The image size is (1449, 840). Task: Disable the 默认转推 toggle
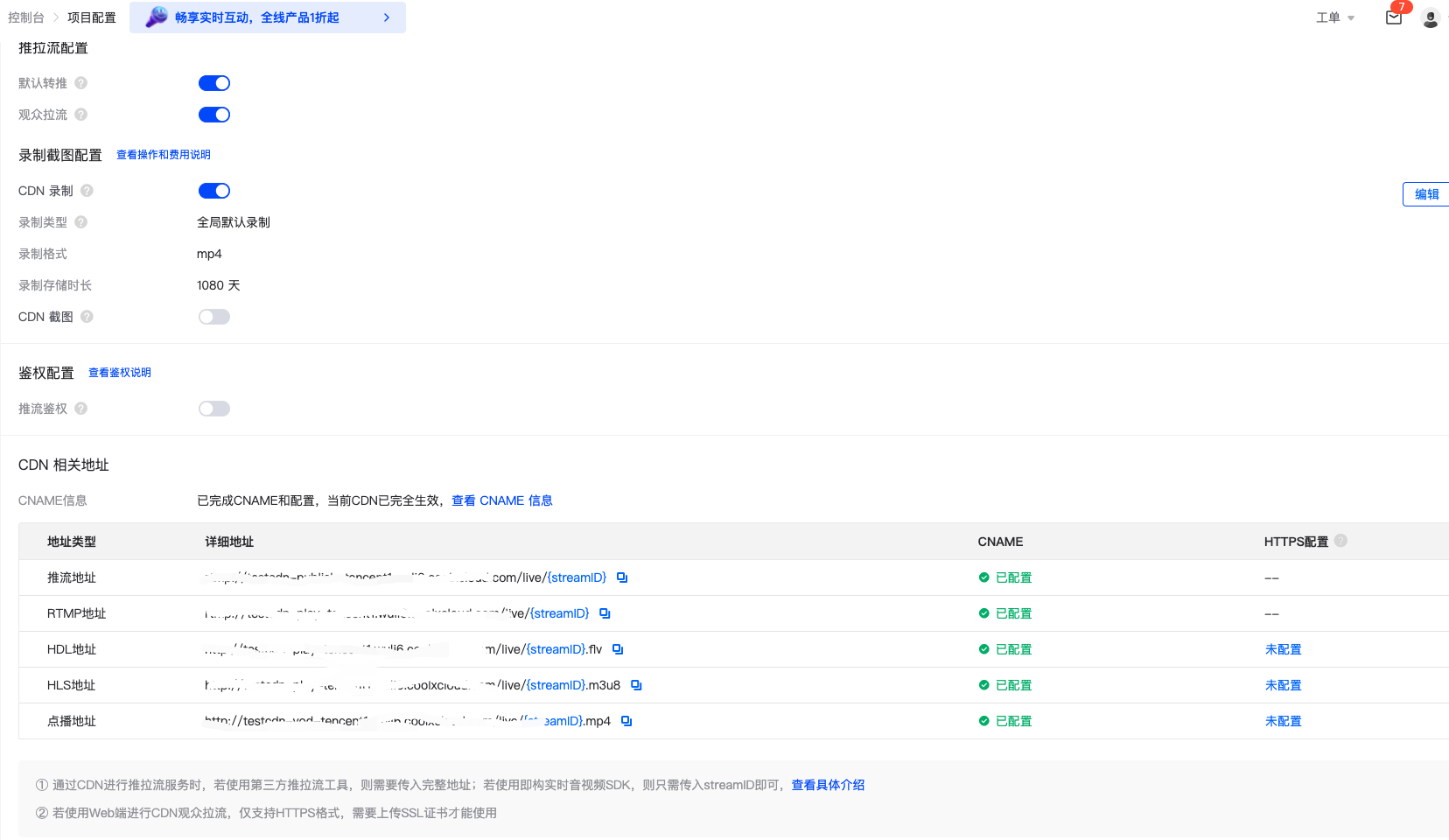[214, 83]
